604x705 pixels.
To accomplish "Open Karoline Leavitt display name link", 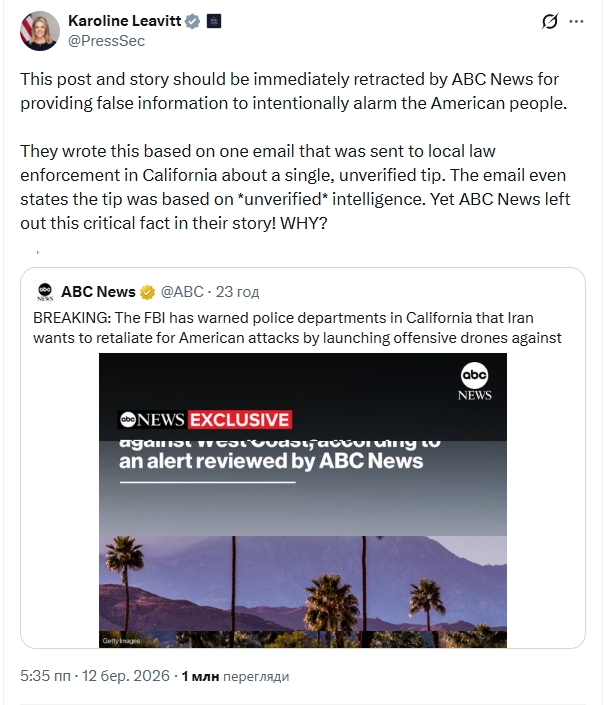I will (125, 21).
